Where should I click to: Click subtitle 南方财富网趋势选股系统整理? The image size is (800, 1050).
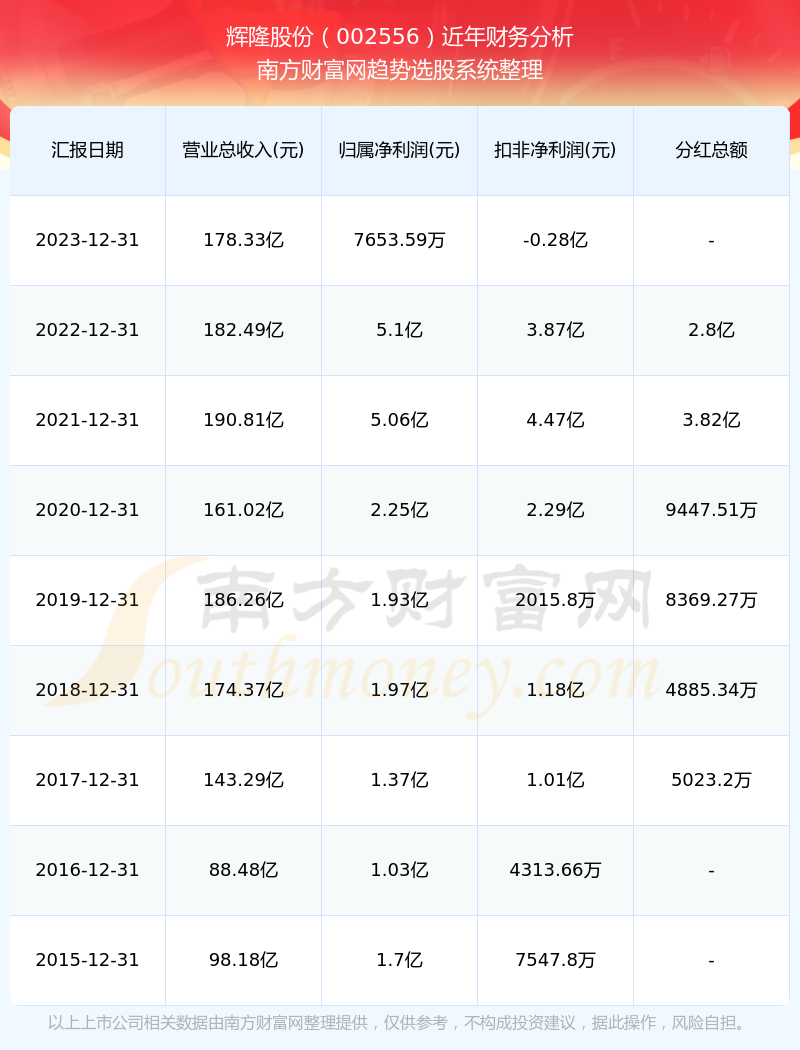(x=400, y=70)
